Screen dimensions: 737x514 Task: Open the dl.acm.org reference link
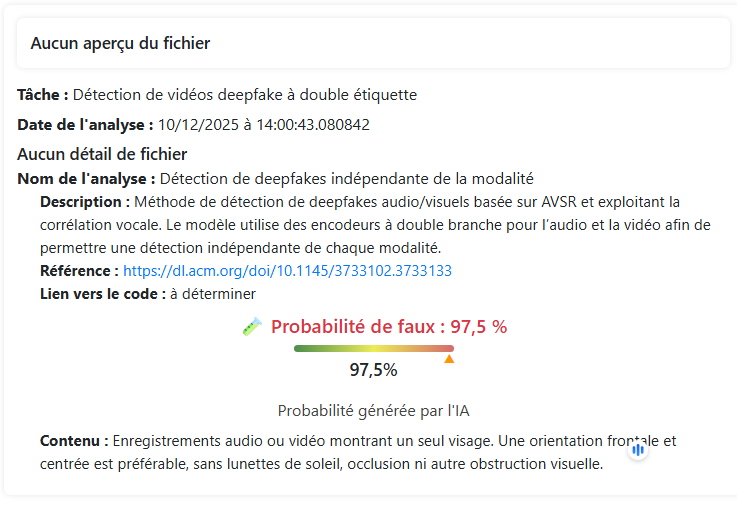(x=287, y=270)
